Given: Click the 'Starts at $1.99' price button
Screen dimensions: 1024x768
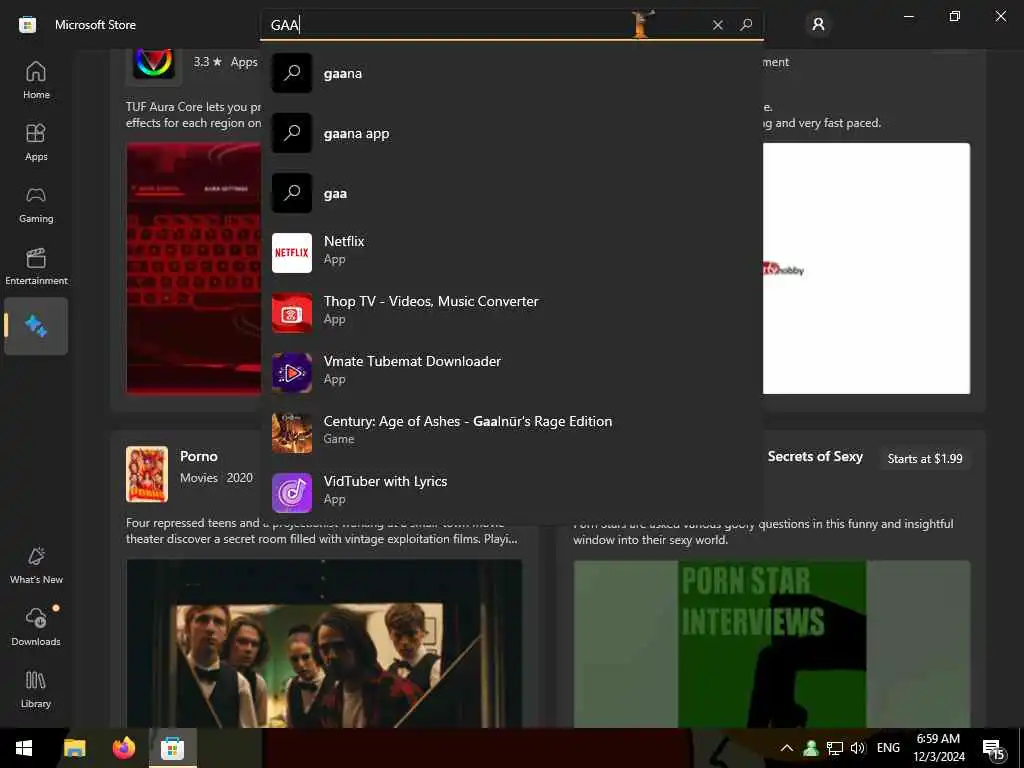Looking at the screenshot, I should coord(925,458).
